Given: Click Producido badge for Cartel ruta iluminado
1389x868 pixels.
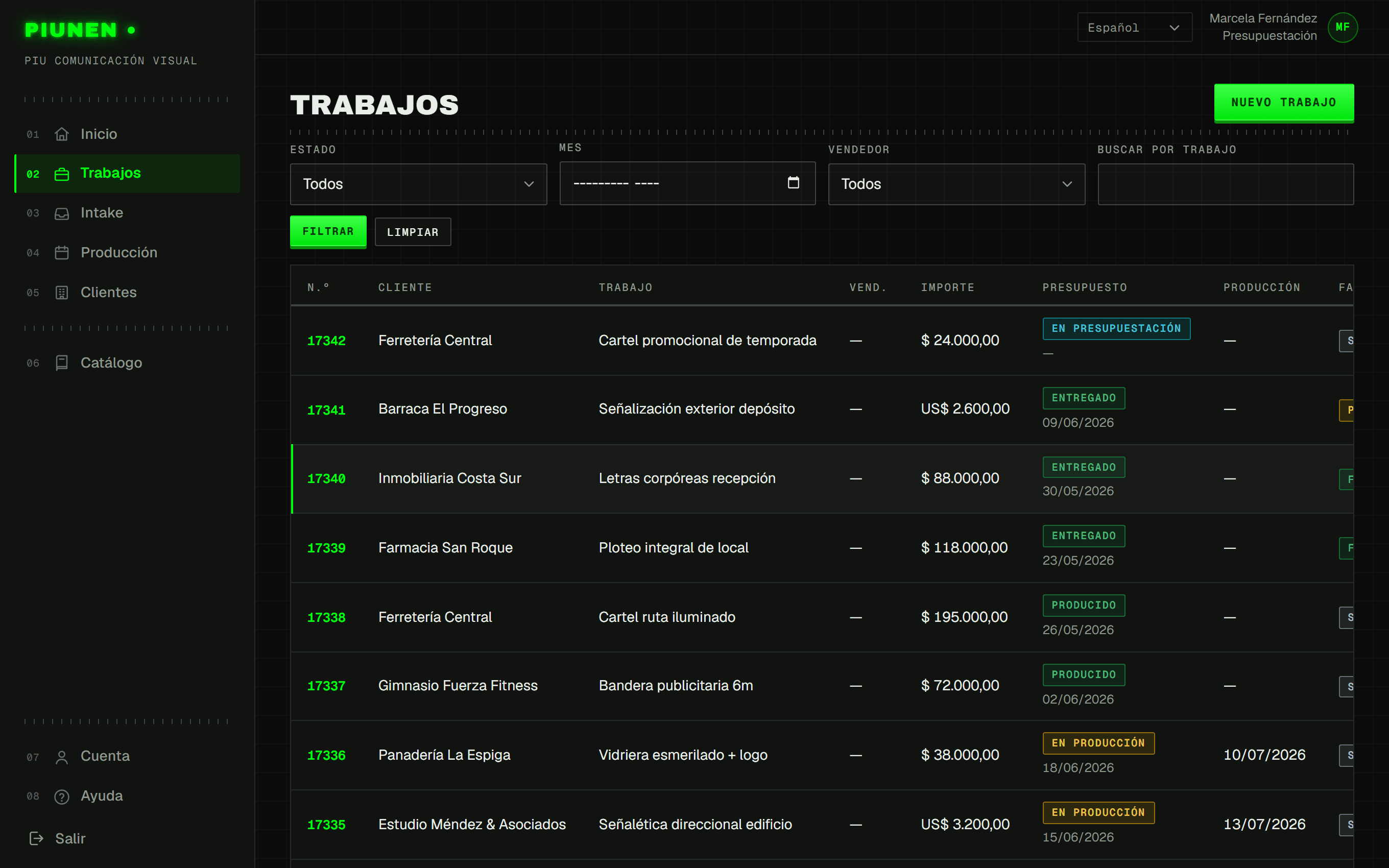Looking at the screenshot, I should pyautogui.click(x=1084, y=605).
